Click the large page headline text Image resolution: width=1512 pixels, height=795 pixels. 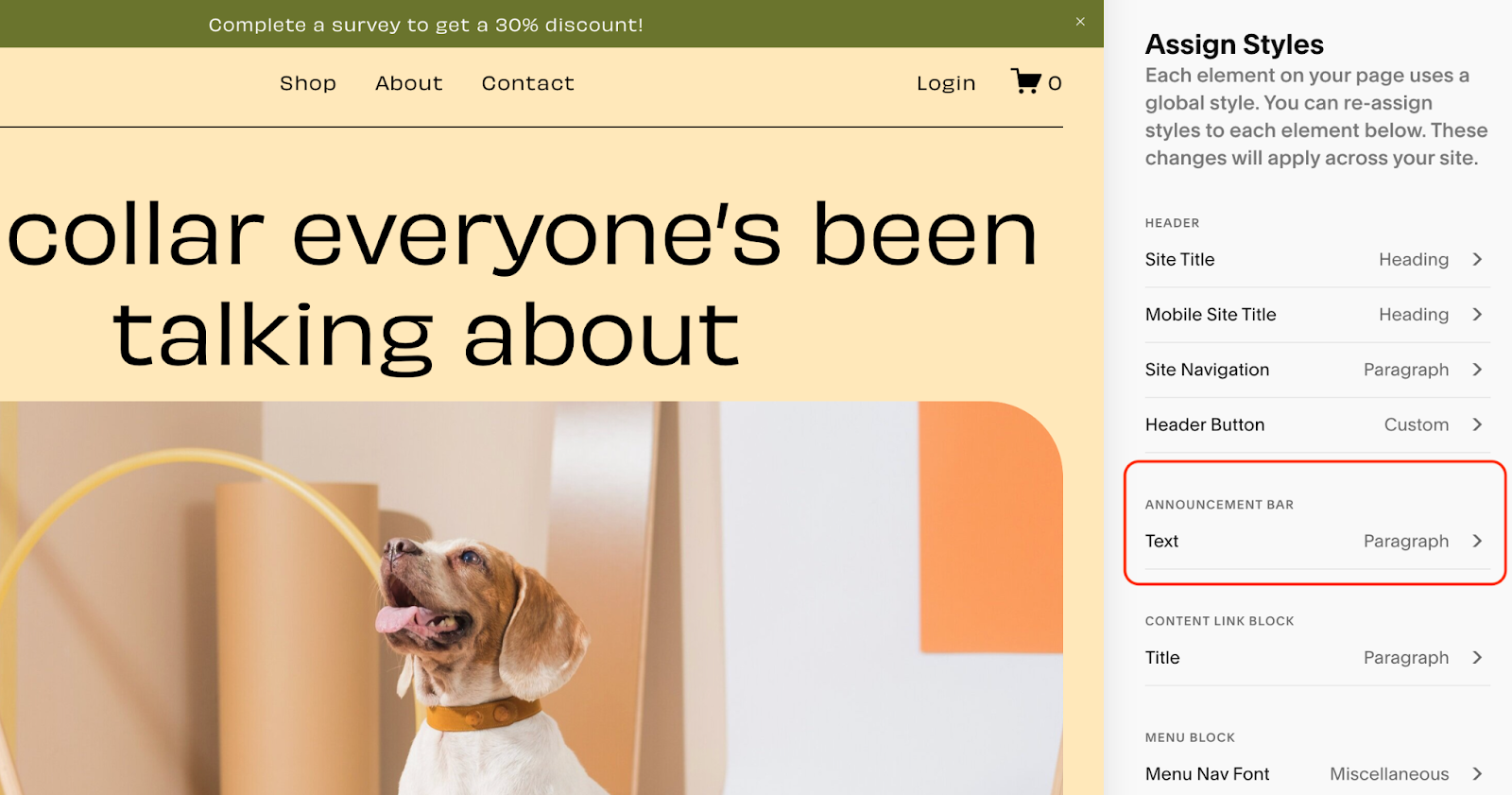click(x=522, y=284)
